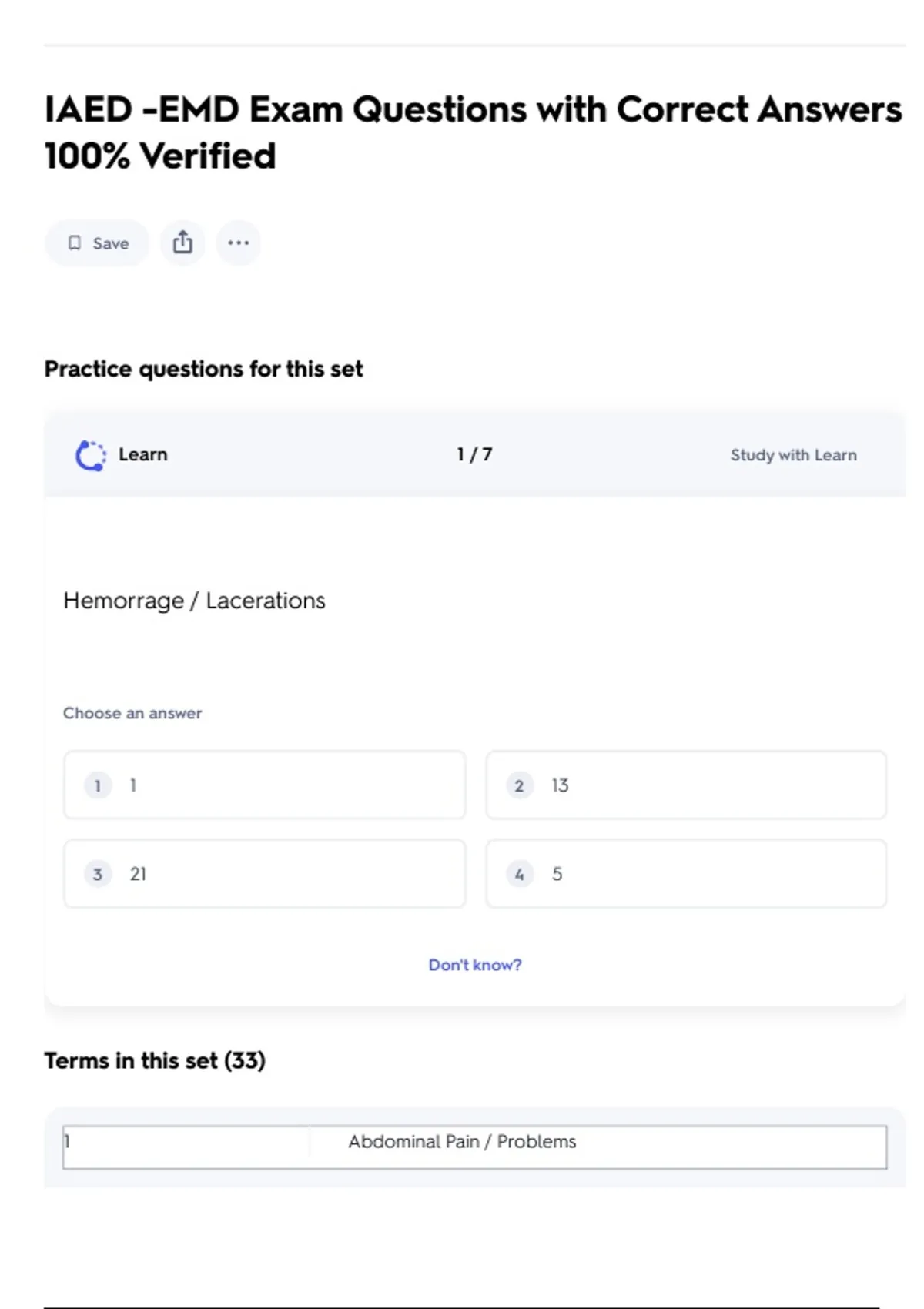Click the Save bookmark button
This screenshot has width=924, height=1309.
point(98,243)
